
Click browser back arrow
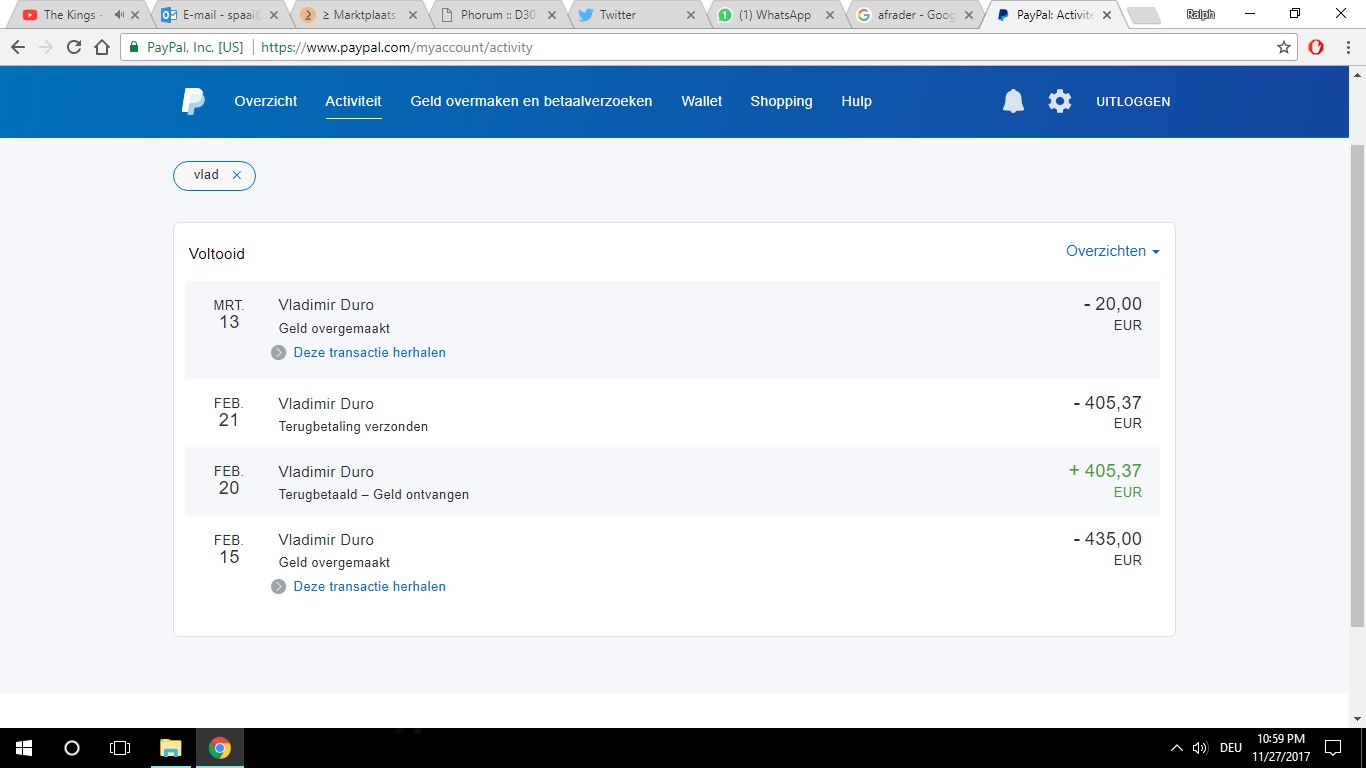[18, 47]
